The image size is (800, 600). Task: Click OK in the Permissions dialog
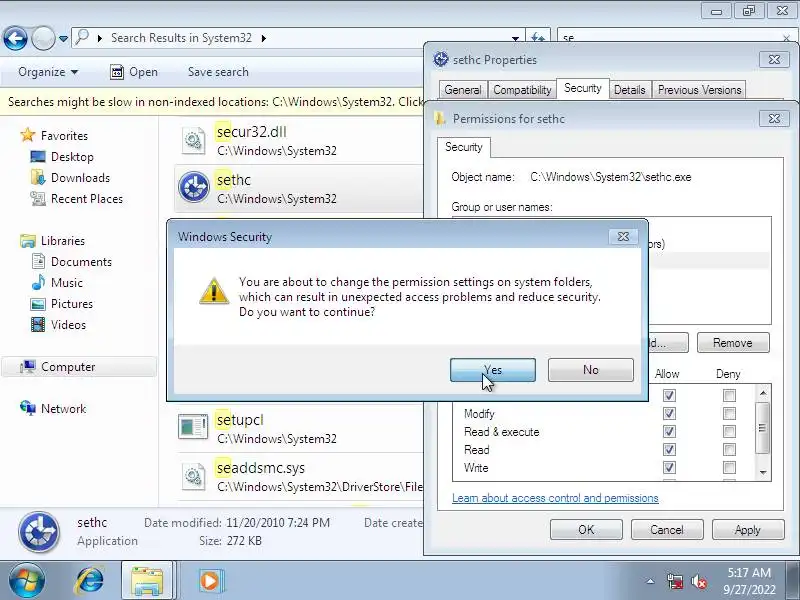(x=586, y=530)
